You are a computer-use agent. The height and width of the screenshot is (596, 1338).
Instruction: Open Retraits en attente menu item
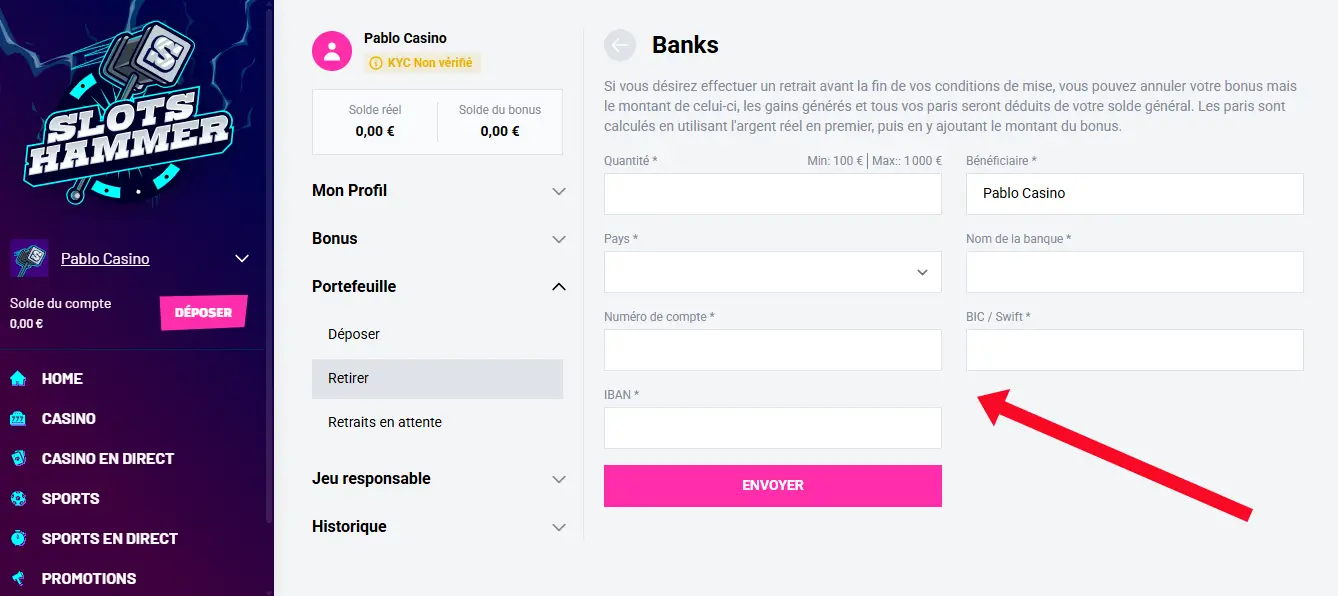tap(385, 422)
